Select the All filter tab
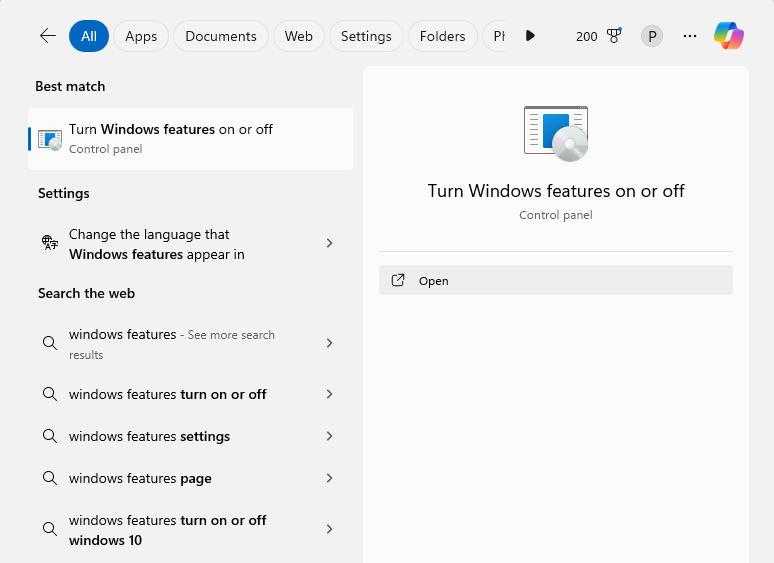The height and width of the screenshot is (563, 774). [89, 36]
